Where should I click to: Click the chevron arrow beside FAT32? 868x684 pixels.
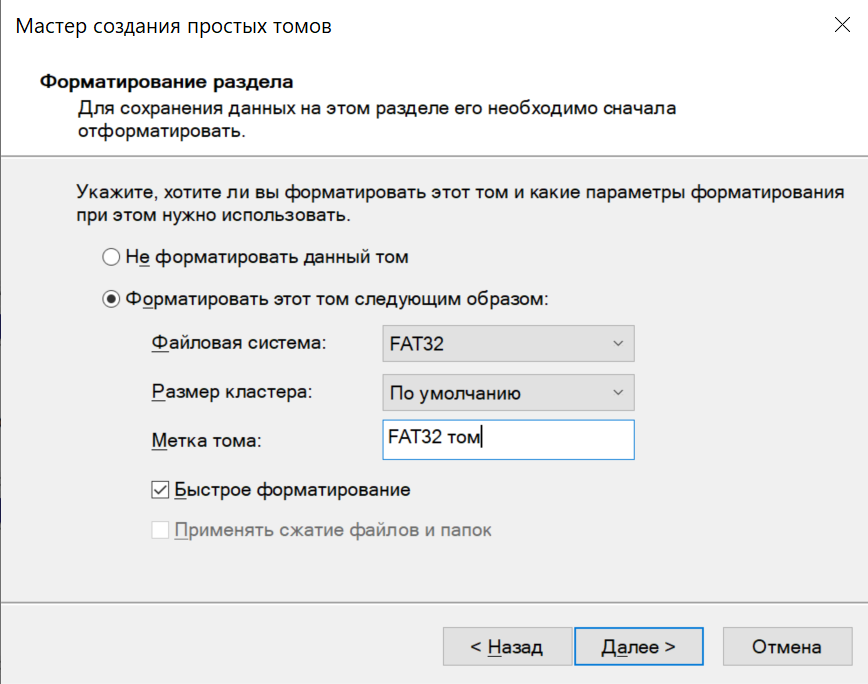coord(616,344)
